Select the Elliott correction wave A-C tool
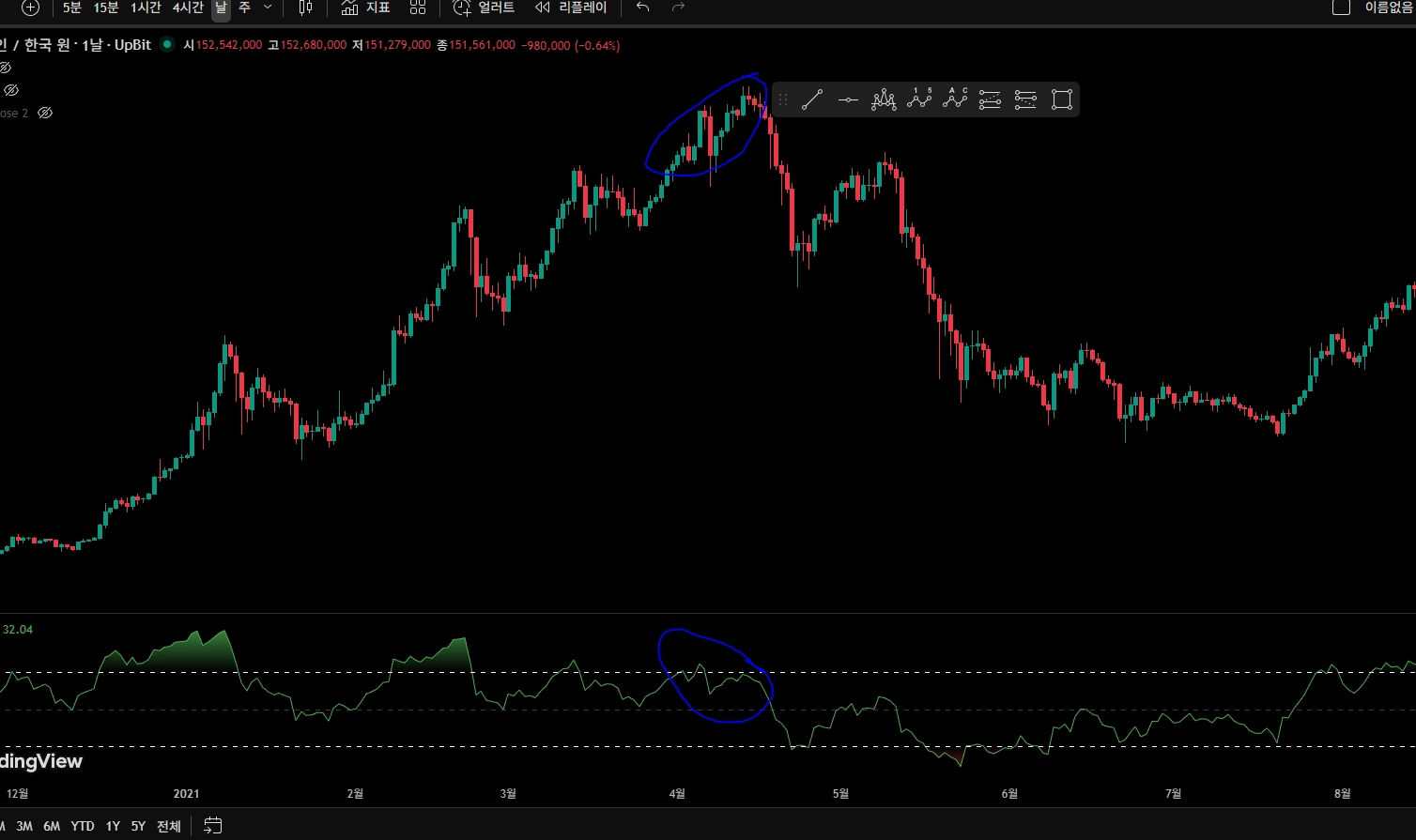1416x840 pixels. pyautogui.click(x=955, y=99)
